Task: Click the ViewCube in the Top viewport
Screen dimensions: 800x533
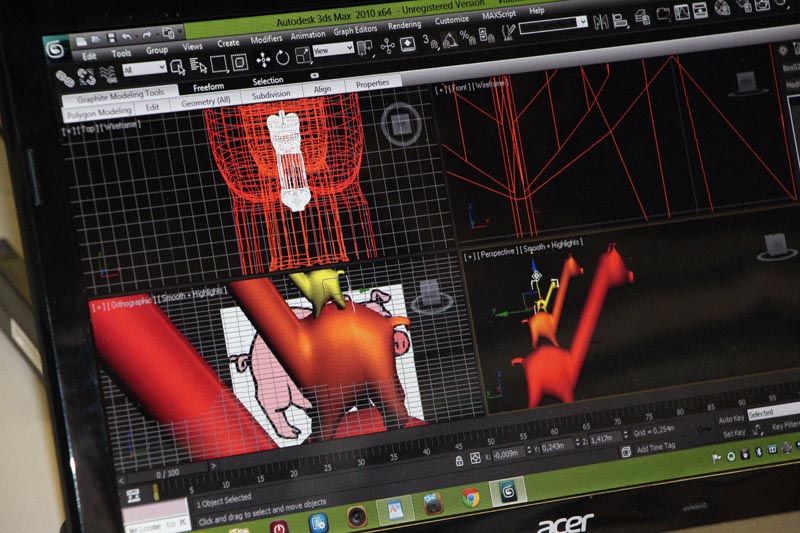Action: tap(401, 125)
